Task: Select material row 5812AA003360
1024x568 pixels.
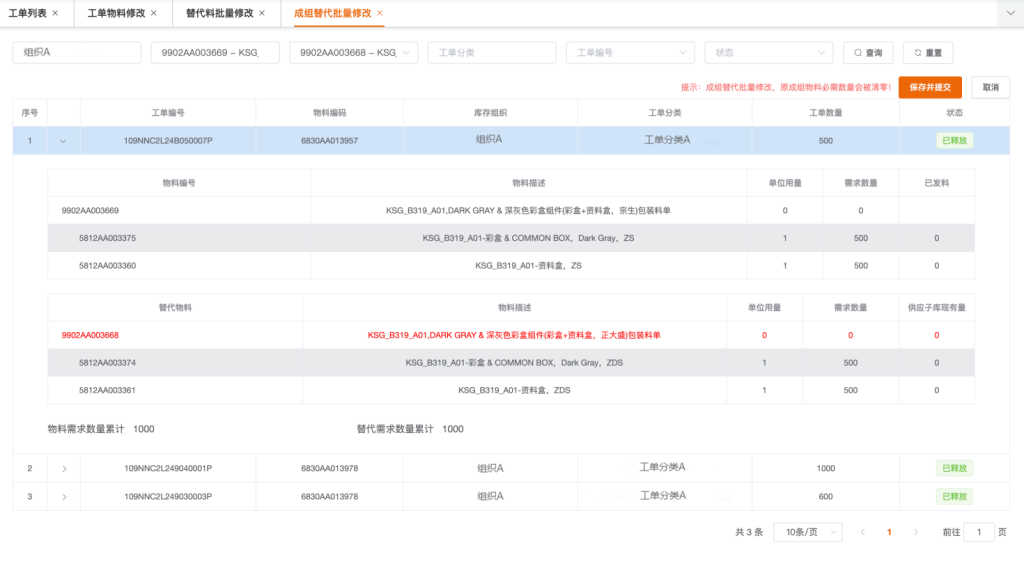Action: 511,265
